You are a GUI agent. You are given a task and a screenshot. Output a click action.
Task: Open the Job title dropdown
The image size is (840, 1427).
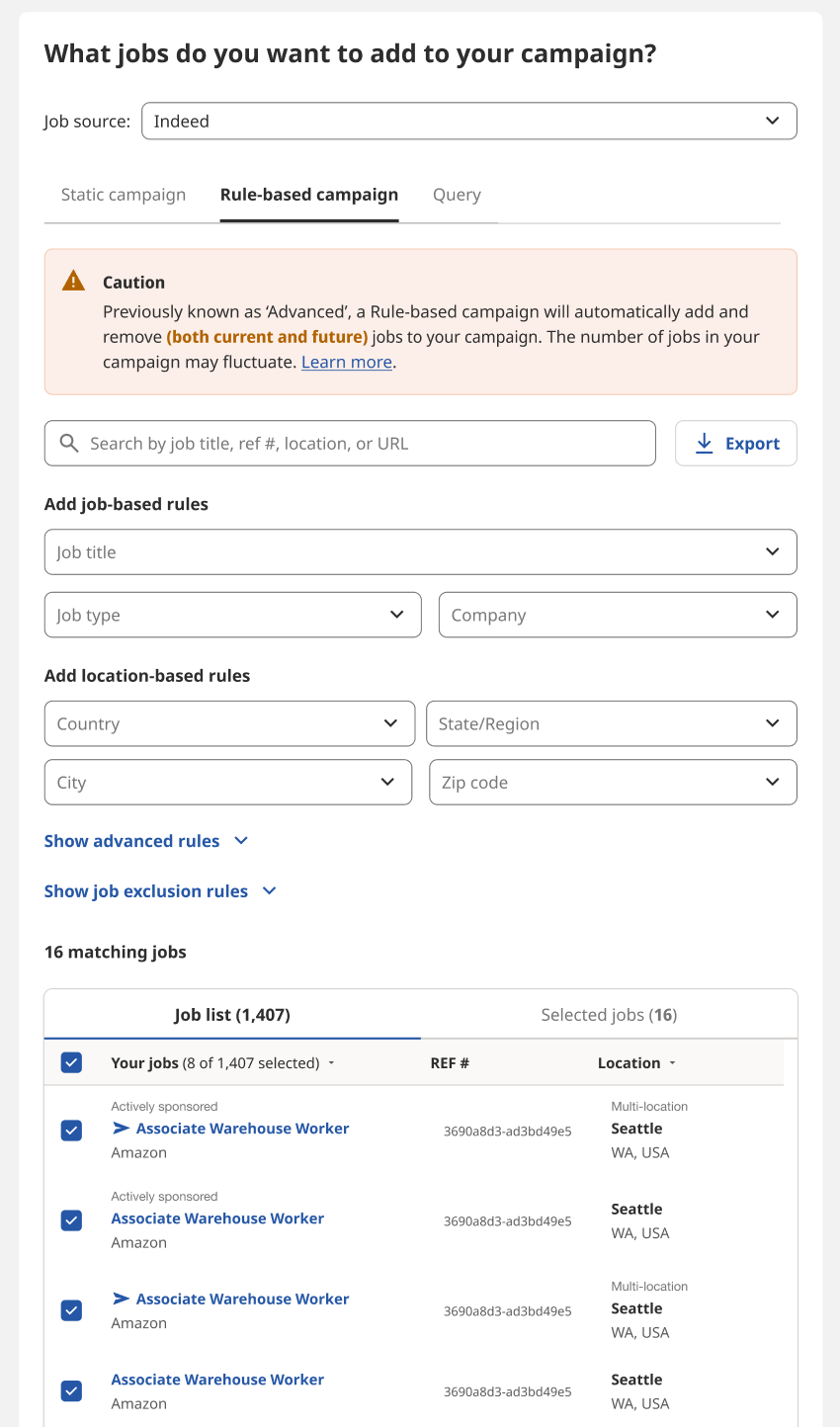pos(421,552)
